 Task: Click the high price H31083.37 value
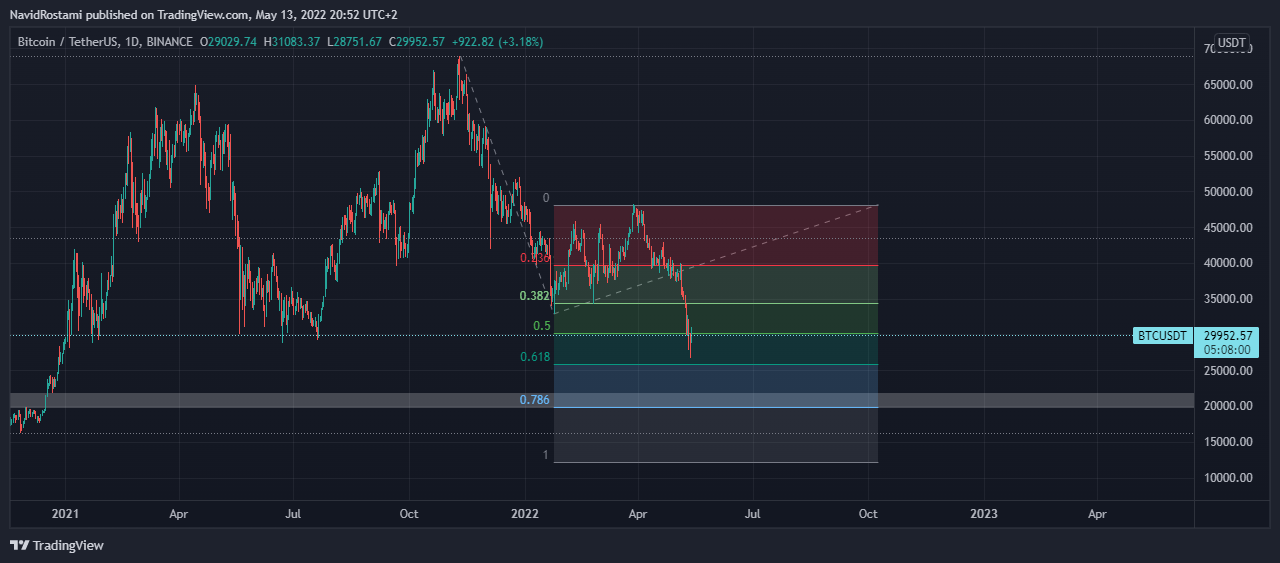(292, 42)
